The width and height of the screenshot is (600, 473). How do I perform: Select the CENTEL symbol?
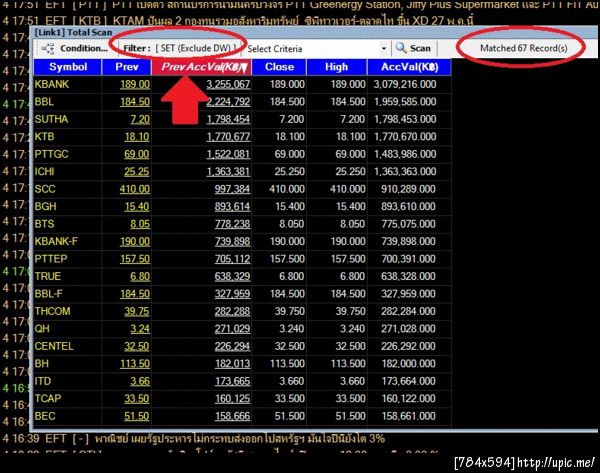(54, 346)
